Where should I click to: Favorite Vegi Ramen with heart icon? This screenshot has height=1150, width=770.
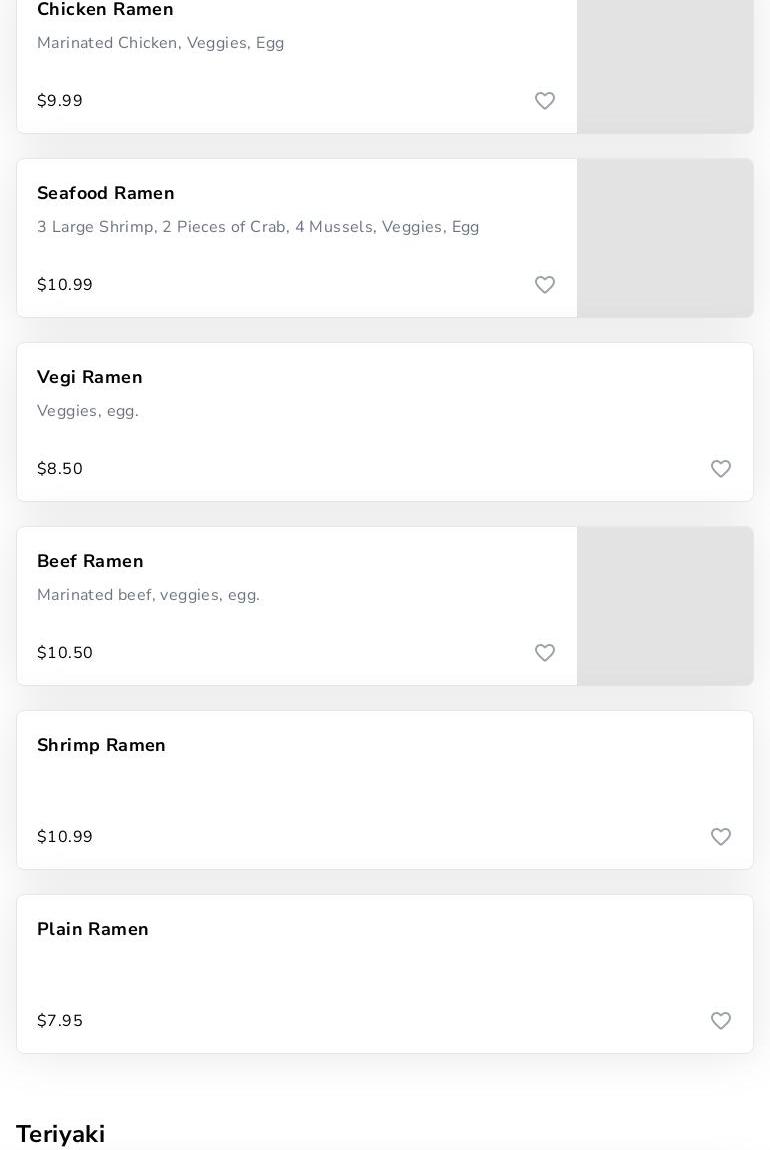pyautogui.click(x=721, y=469)
